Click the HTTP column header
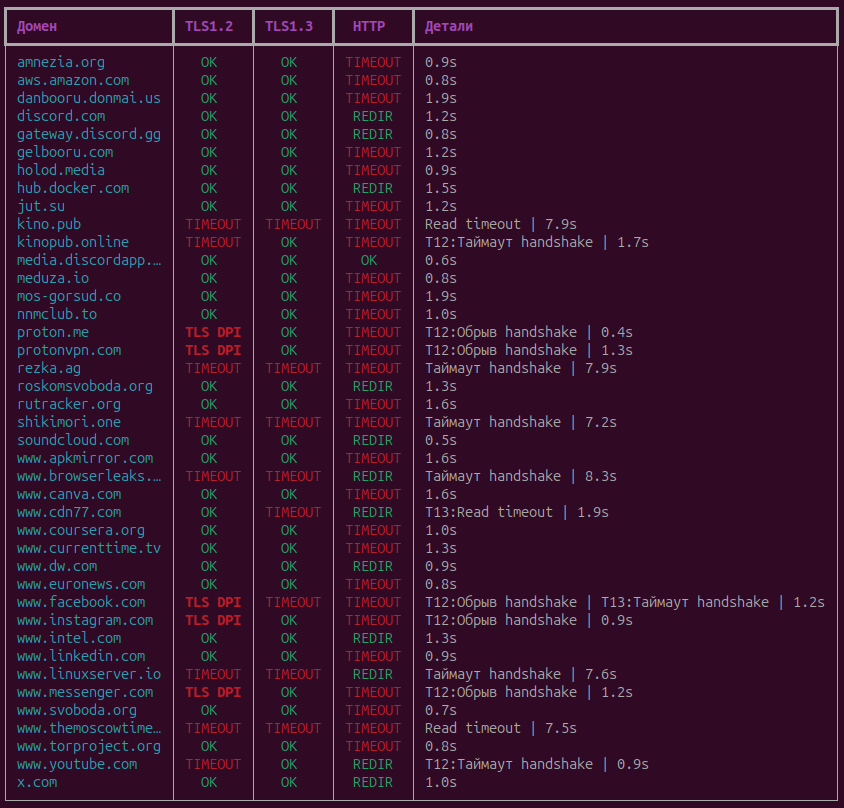 tap(369, 27)
